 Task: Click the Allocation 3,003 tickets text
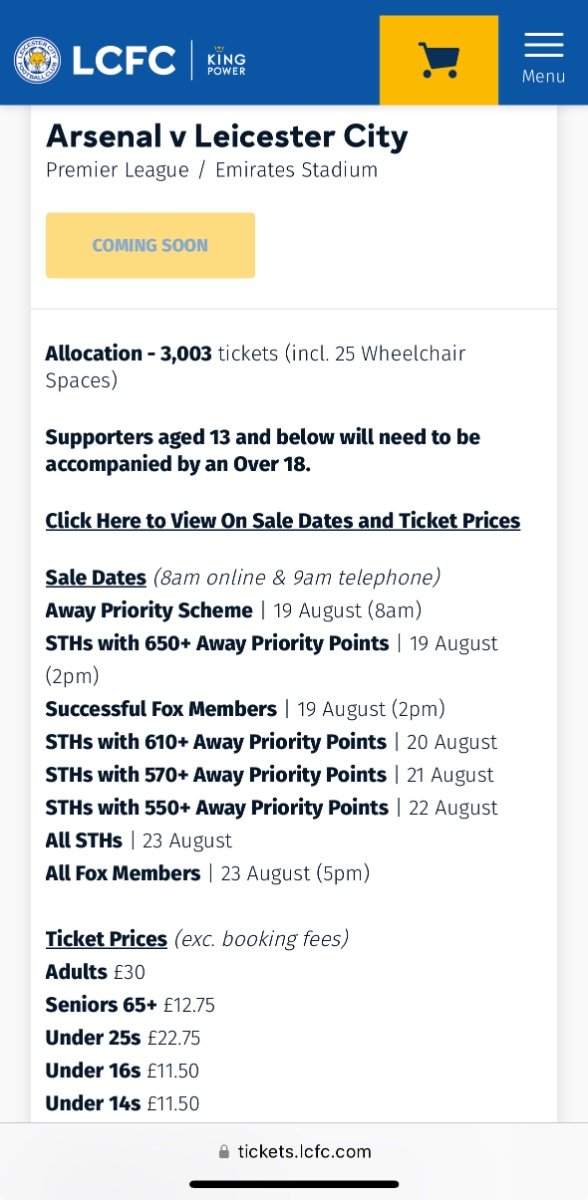point(256,366)
